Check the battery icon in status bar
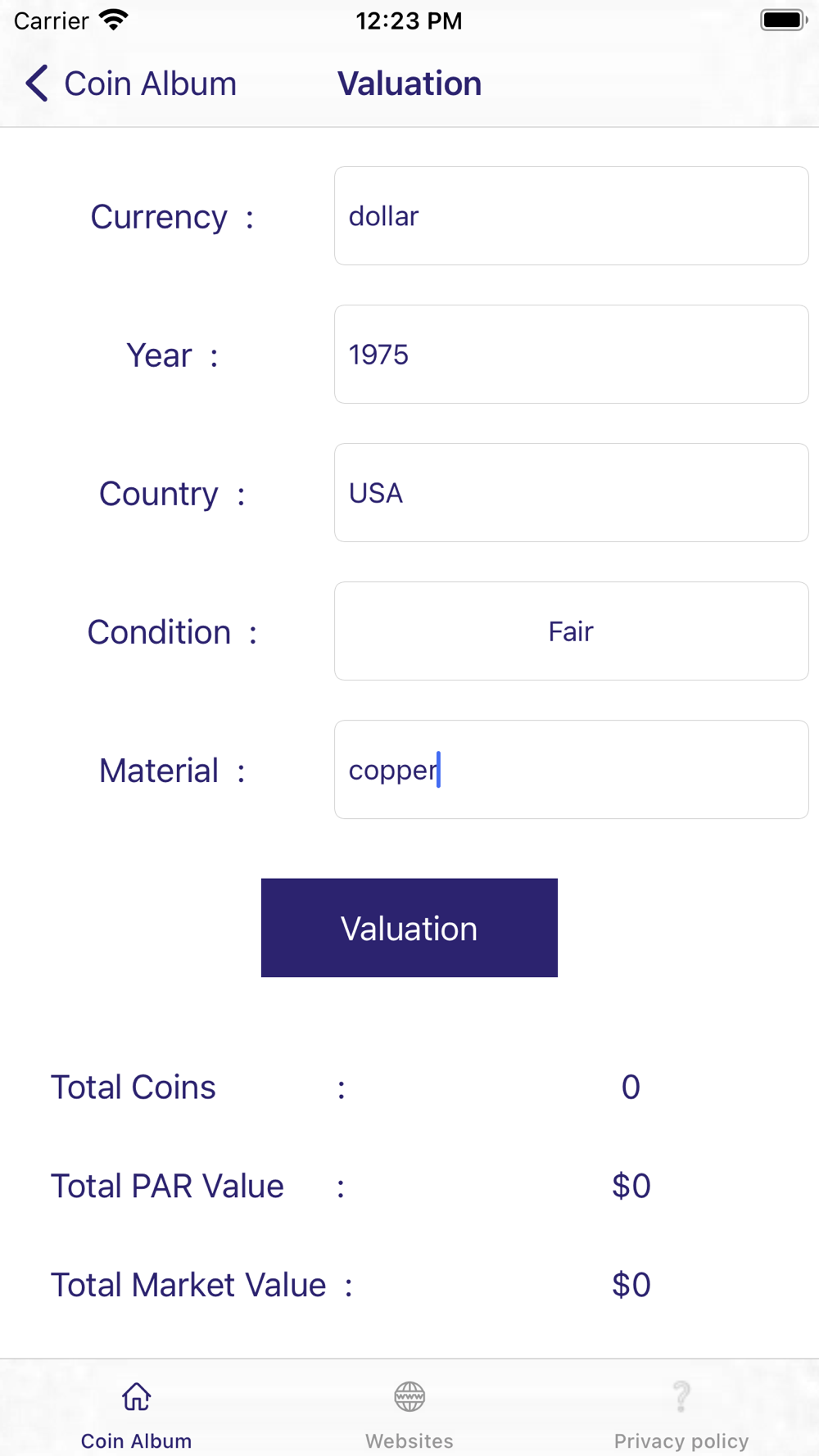 (784, 20)
